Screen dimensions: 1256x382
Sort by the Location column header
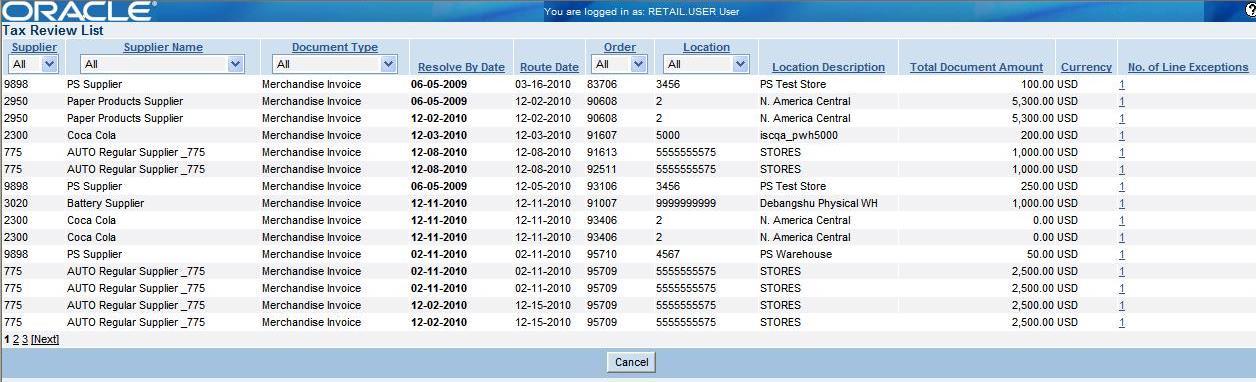(x=706, y=47)
